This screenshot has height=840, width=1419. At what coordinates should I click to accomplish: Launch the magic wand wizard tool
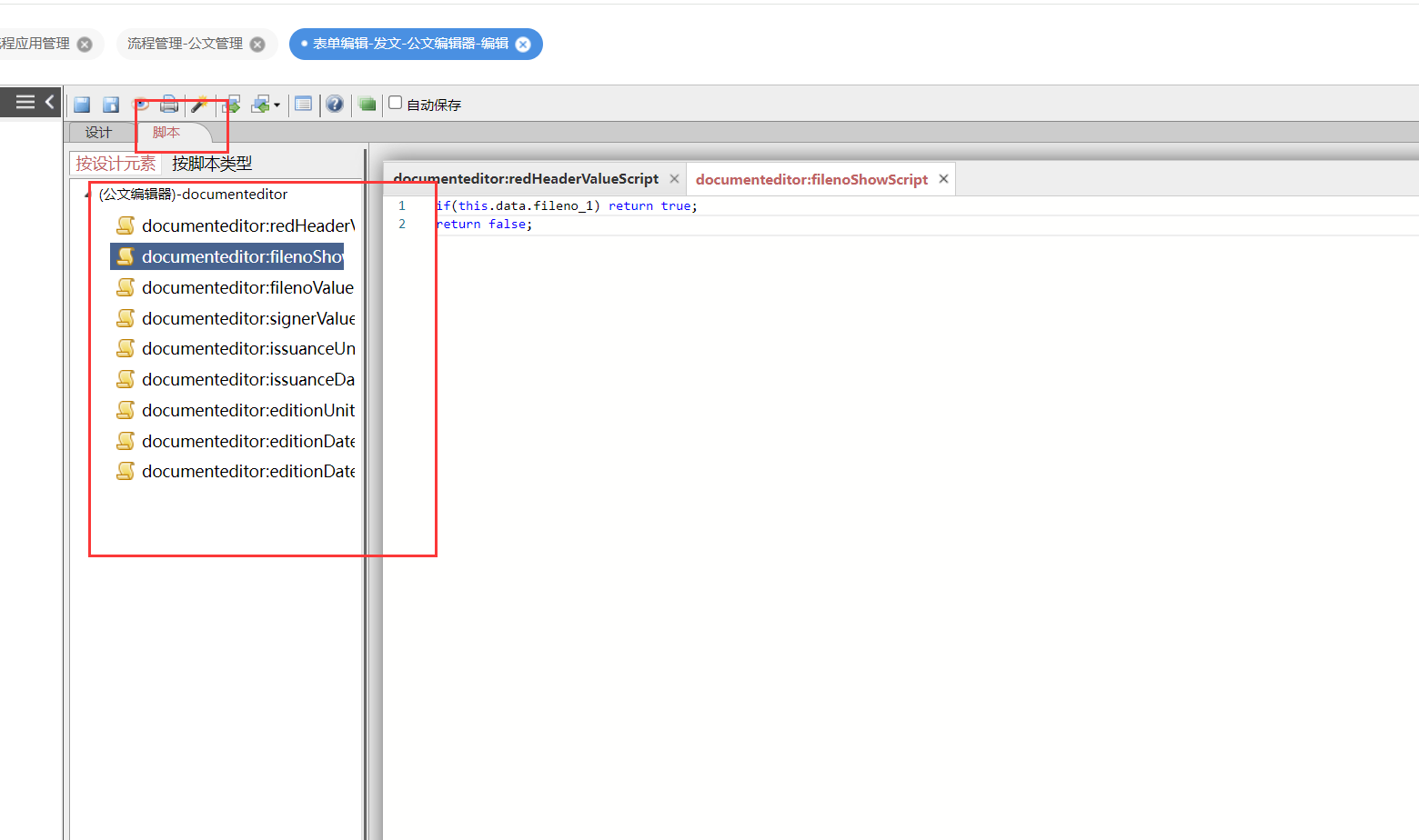pyautogui.click(x=199, y=105)
